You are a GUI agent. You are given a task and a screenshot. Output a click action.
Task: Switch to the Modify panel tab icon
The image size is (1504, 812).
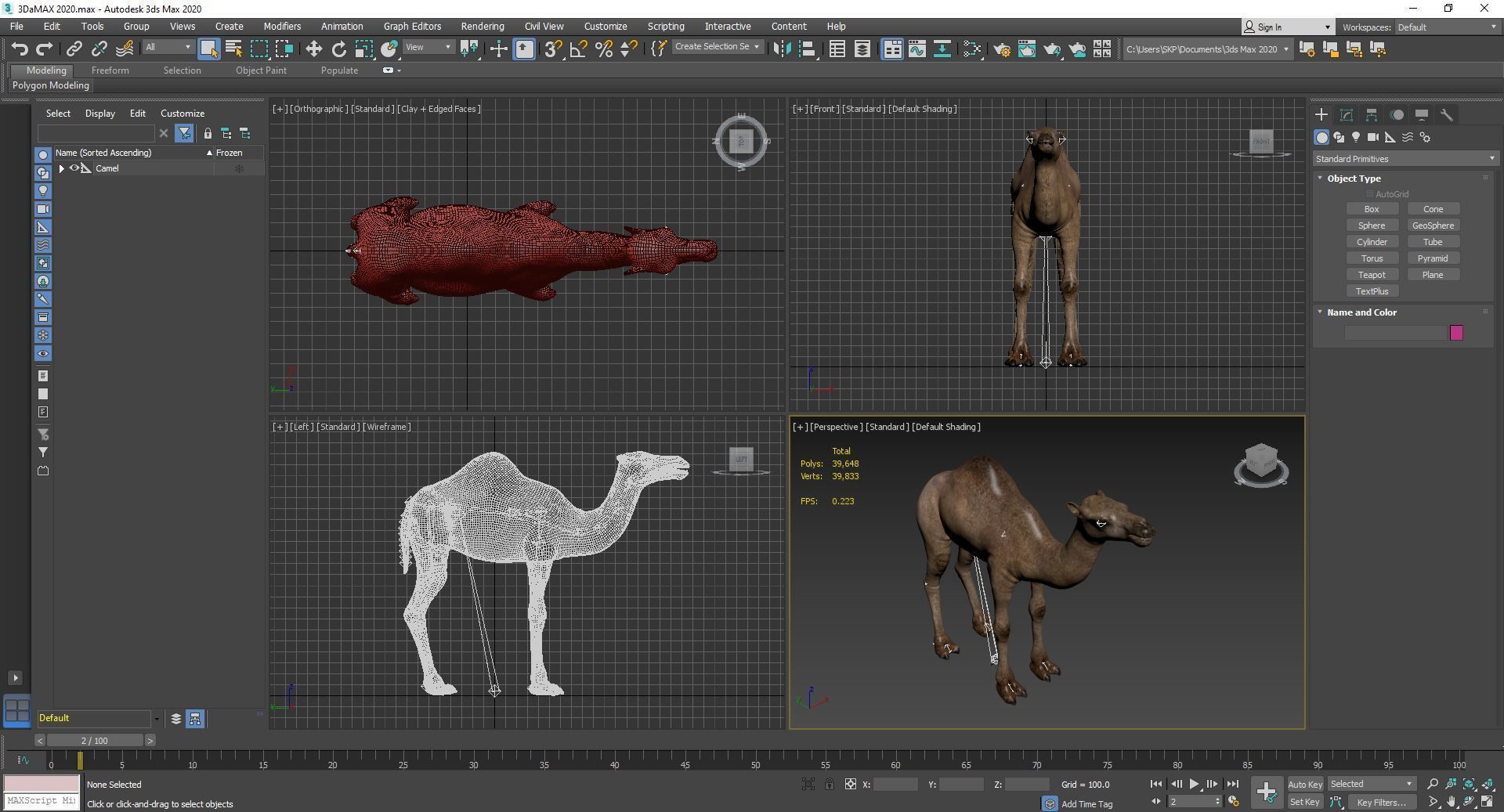coord(1347,114)
